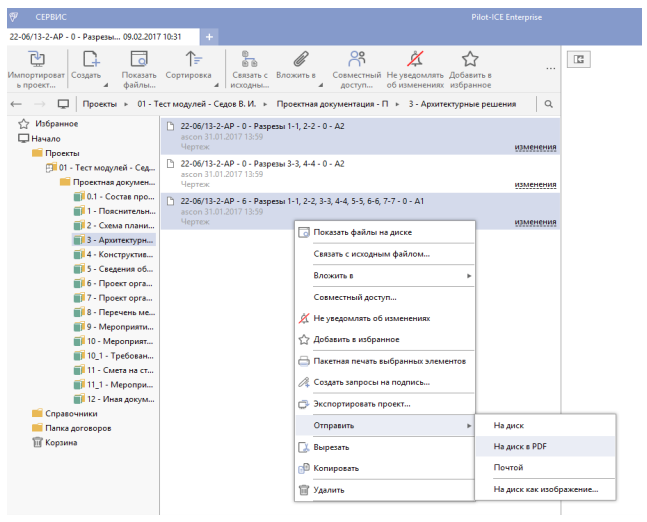
Task: Click the paperclip Вложить в toolbar icon
Action: pyautogui.click(x=300, y=59)
